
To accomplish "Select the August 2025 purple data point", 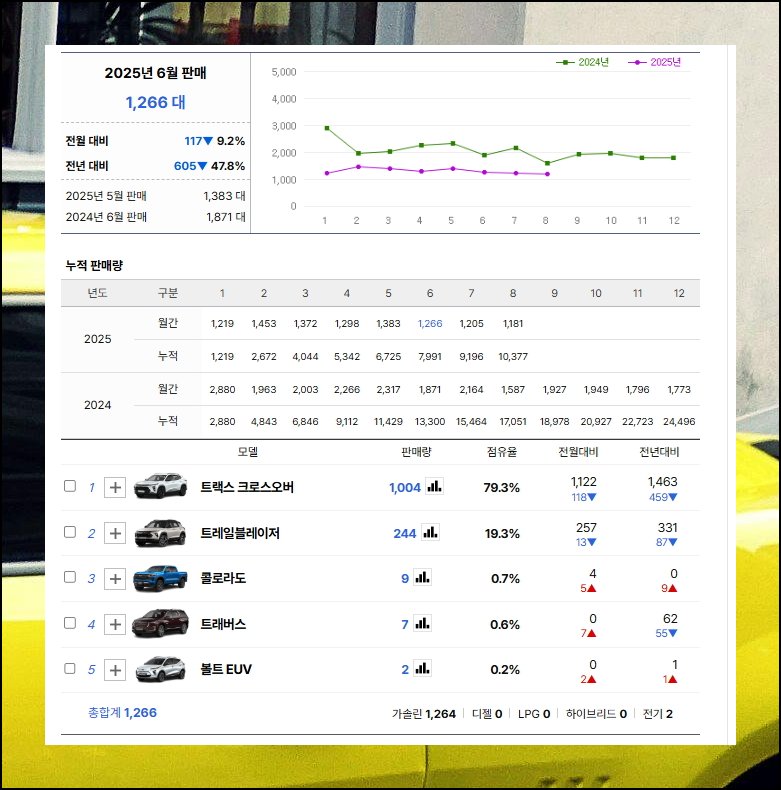I will click(548, 174).
